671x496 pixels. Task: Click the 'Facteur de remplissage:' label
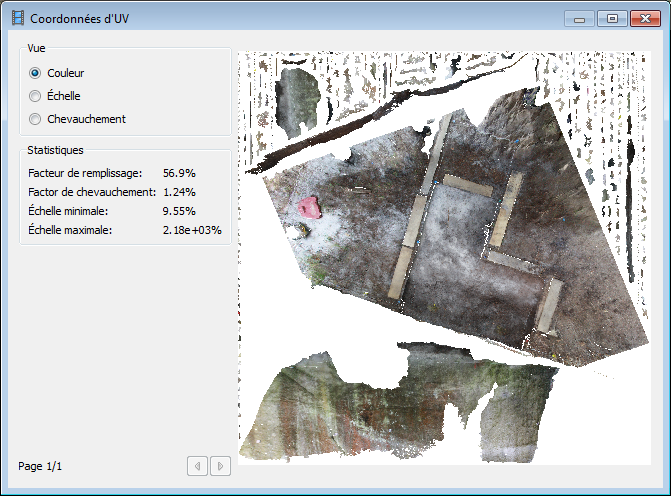coord(85,173)
